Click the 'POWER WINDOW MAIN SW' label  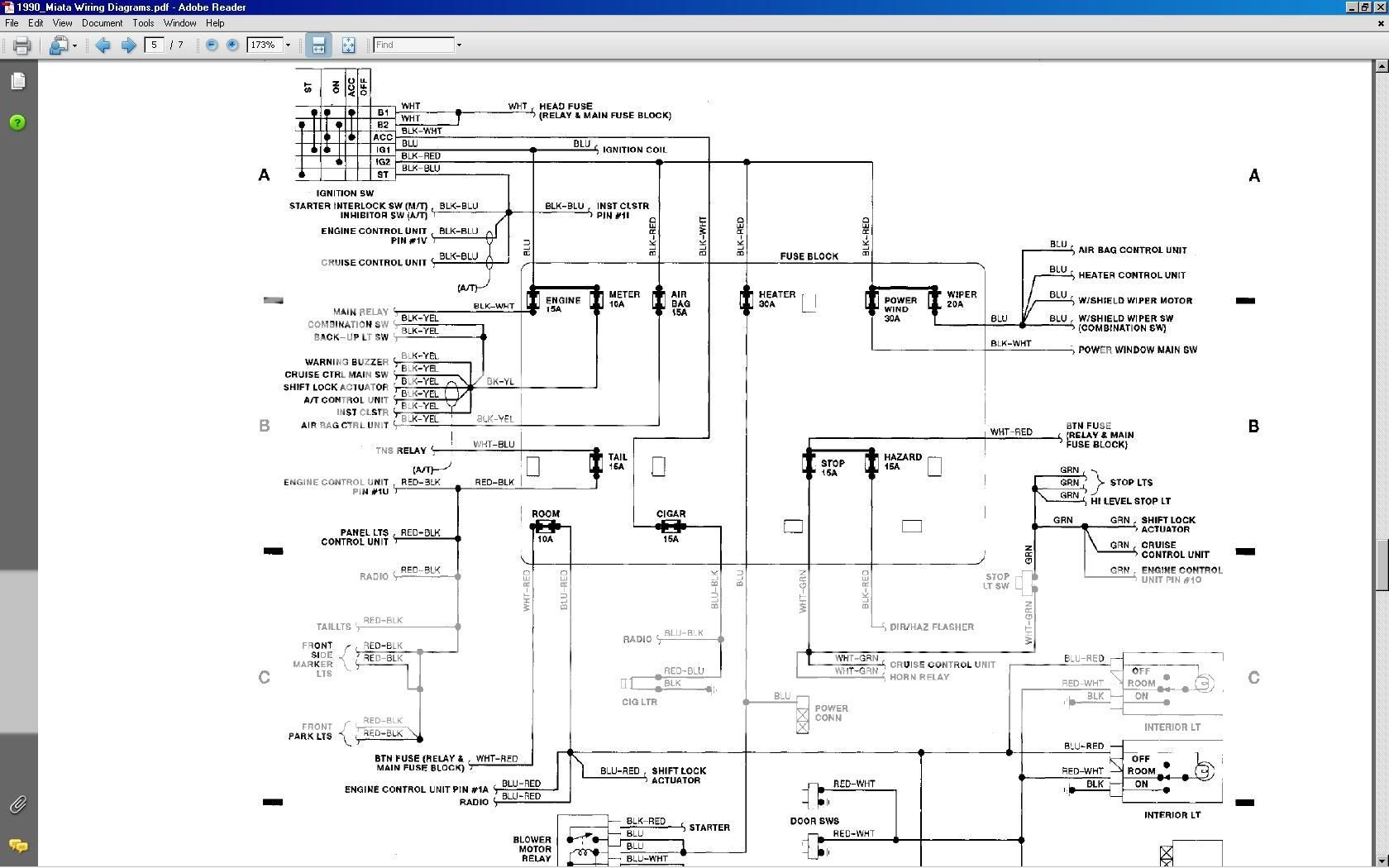tap(1138, 350)
